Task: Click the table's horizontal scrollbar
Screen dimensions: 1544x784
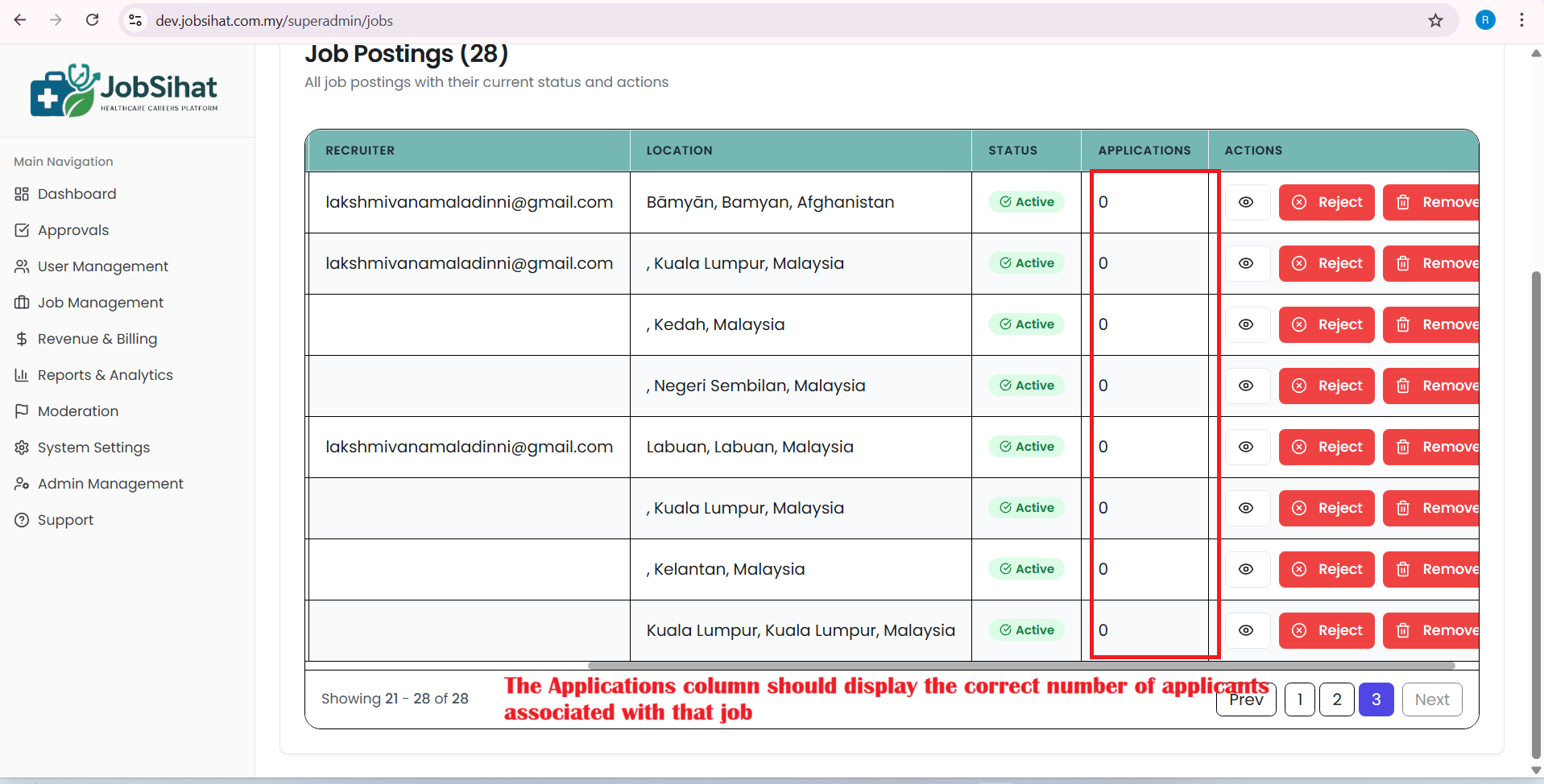Action: tap(1020, 666)
